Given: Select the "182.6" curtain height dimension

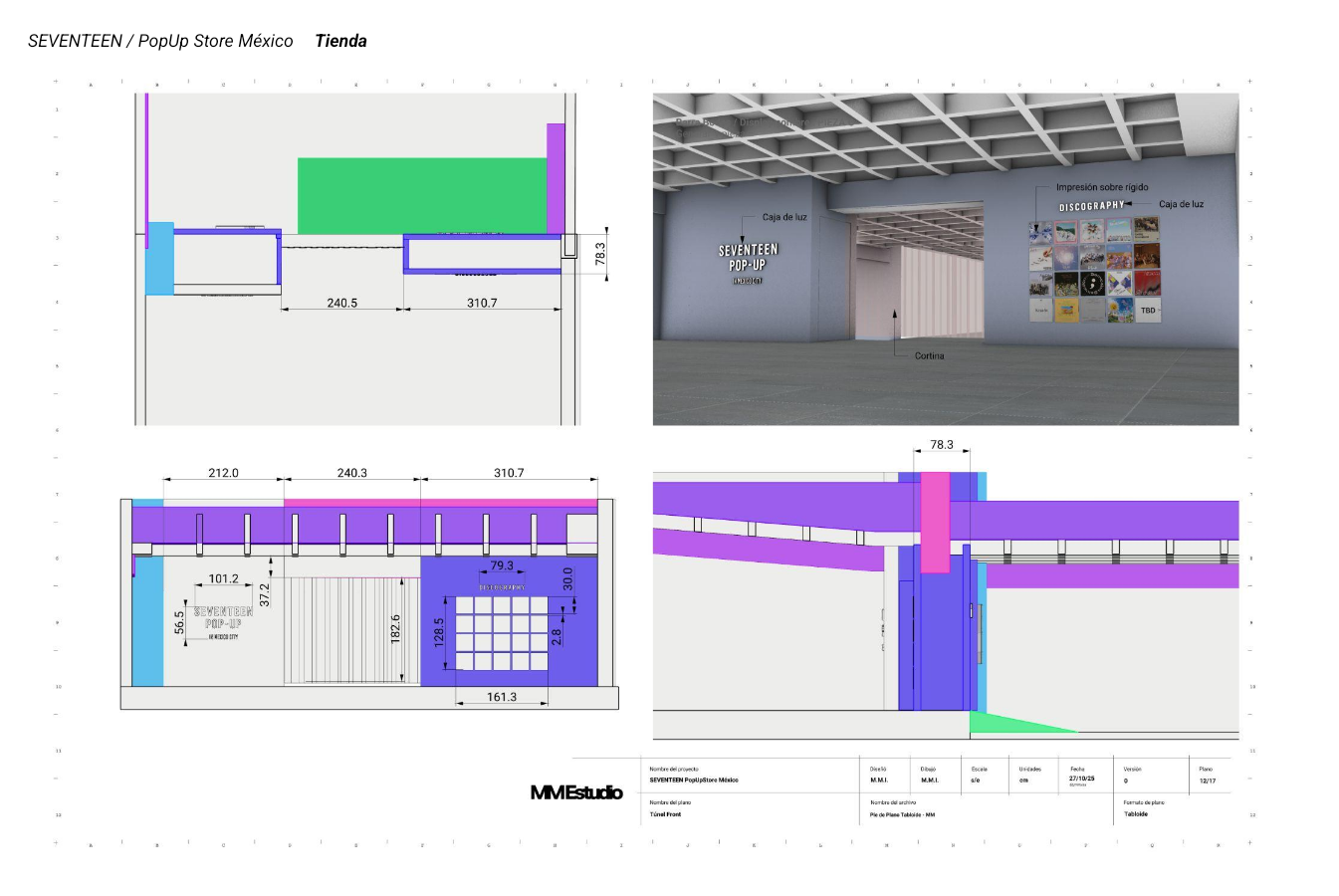Looking at the screenshot, I should tap(395, 629).
